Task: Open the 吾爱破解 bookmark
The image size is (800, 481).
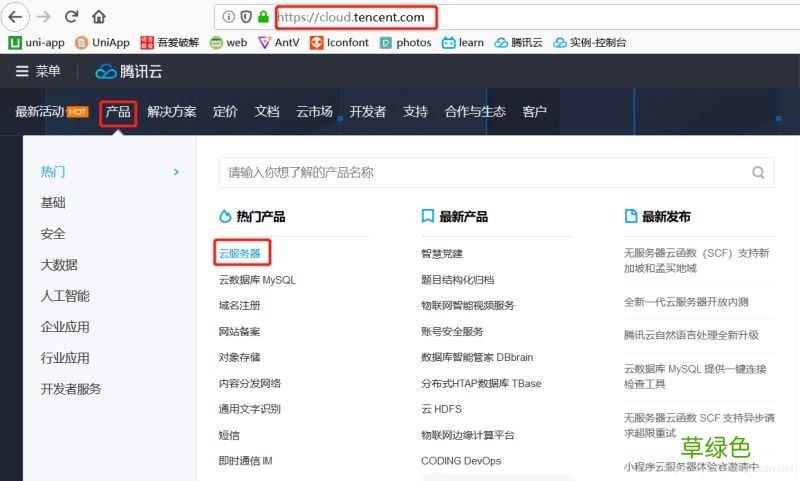Action: pos(169,43)
